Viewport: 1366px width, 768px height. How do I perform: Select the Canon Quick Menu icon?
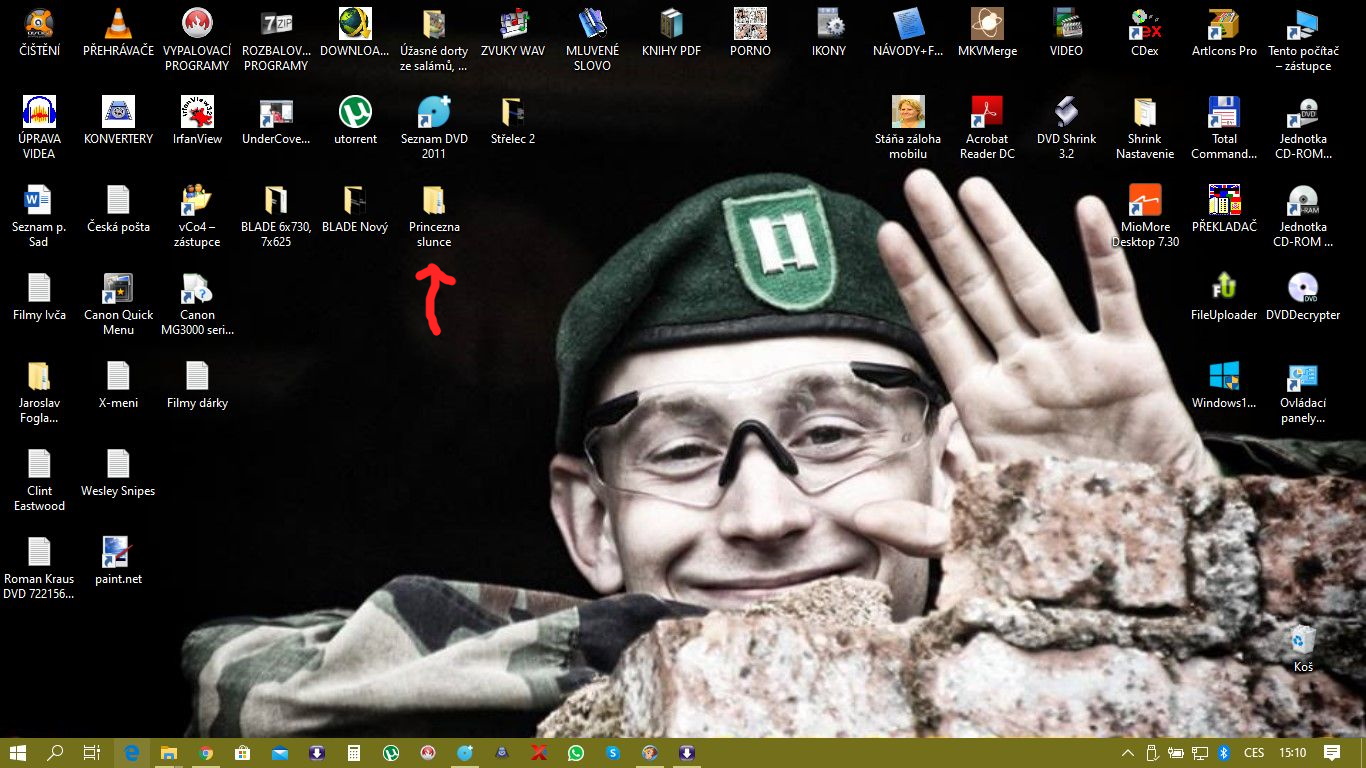tap(118, 304)
